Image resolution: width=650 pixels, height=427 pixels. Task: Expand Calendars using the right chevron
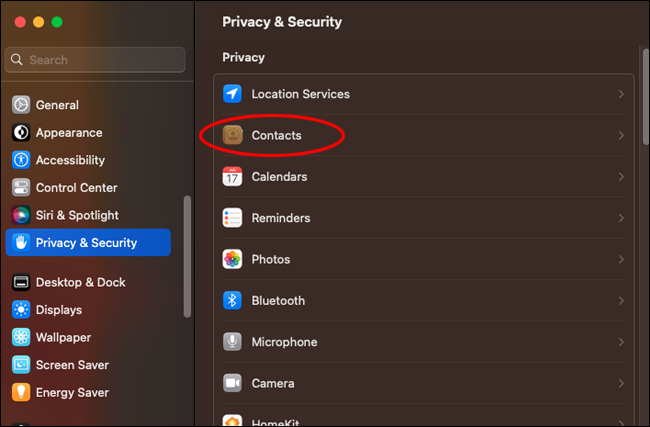(x=621, y=177)
